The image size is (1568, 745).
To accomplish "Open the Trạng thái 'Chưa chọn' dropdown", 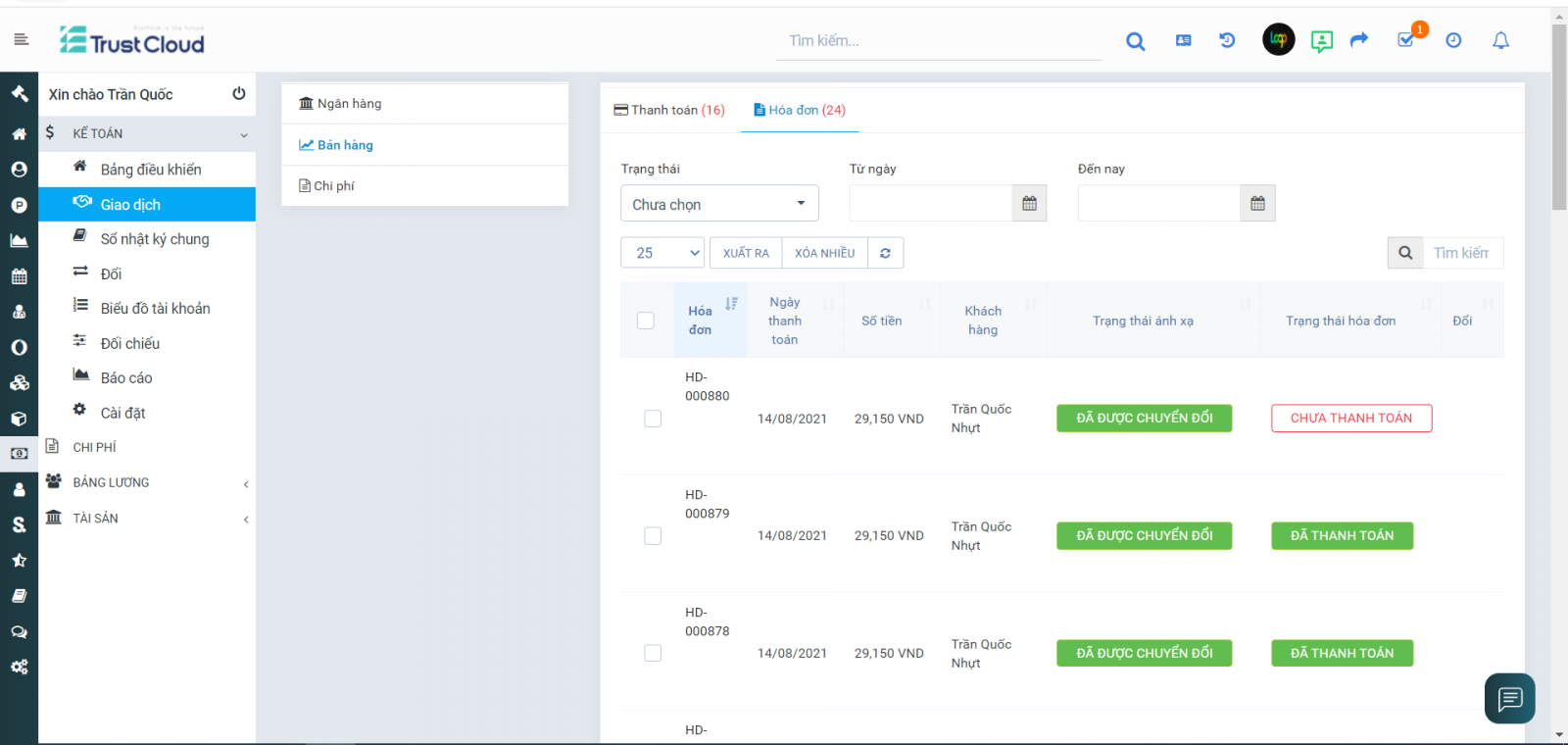I will [x=719, y=204].
